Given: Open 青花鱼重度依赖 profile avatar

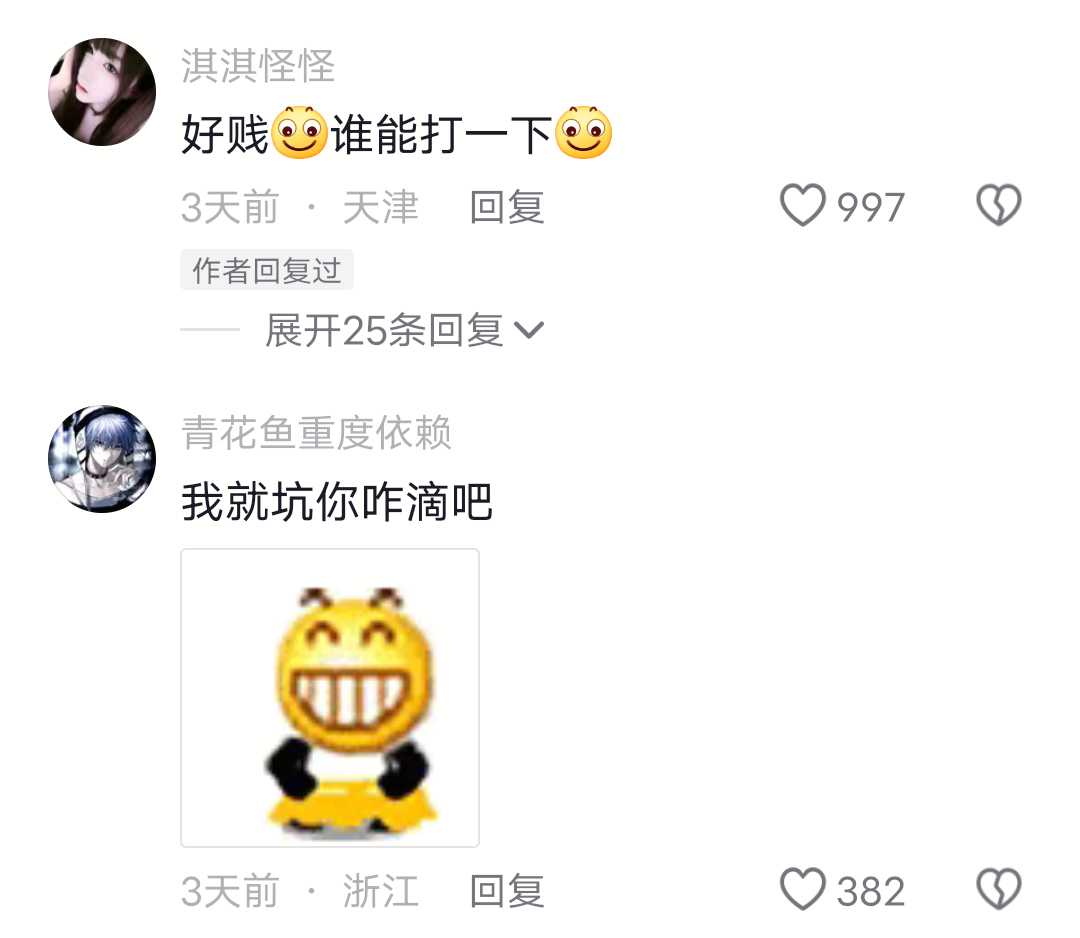Looking at the screenshot, I should (102, 459).
